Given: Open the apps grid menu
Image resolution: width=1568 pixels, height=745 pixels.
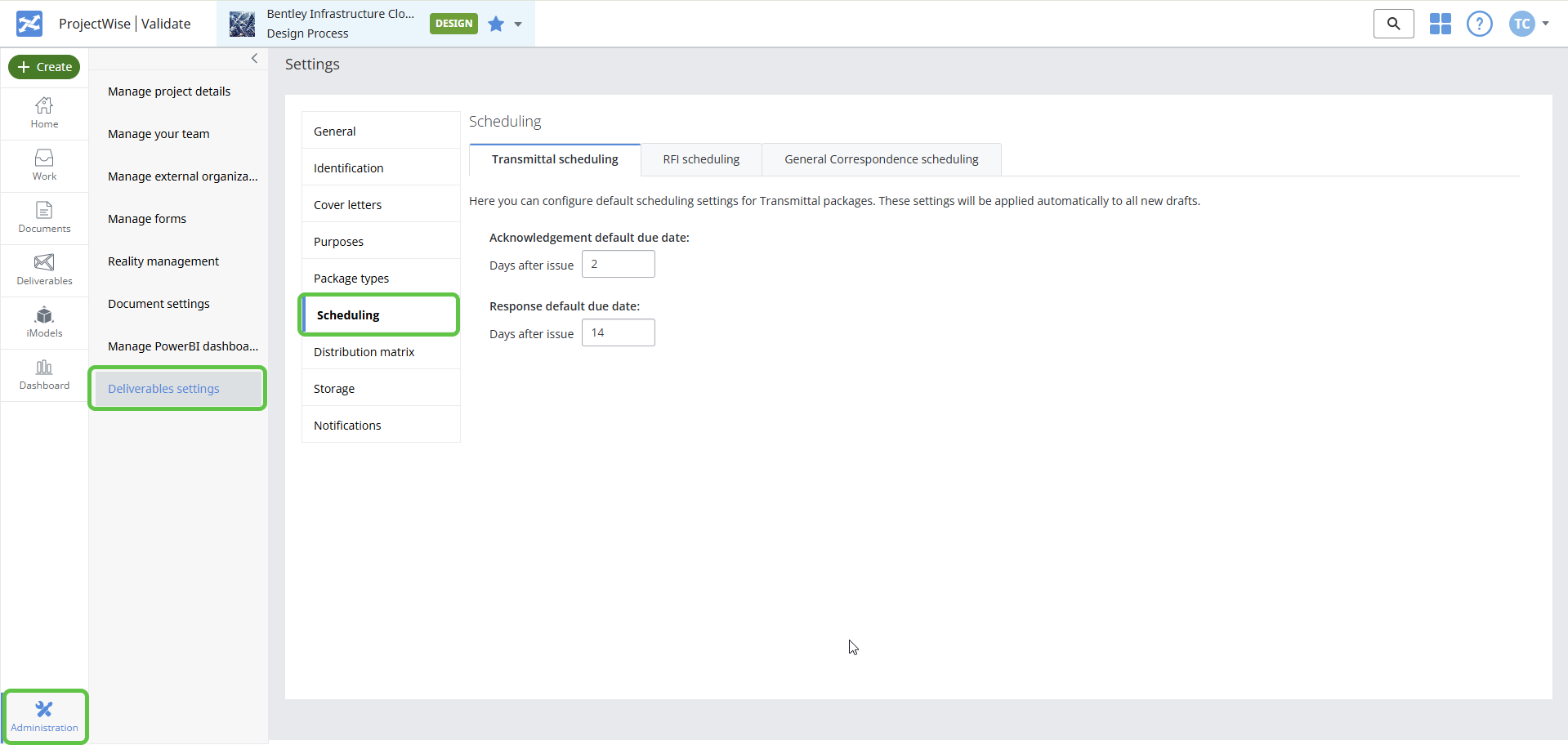Looking at the screenshot, I should [x=1440, y=24].
